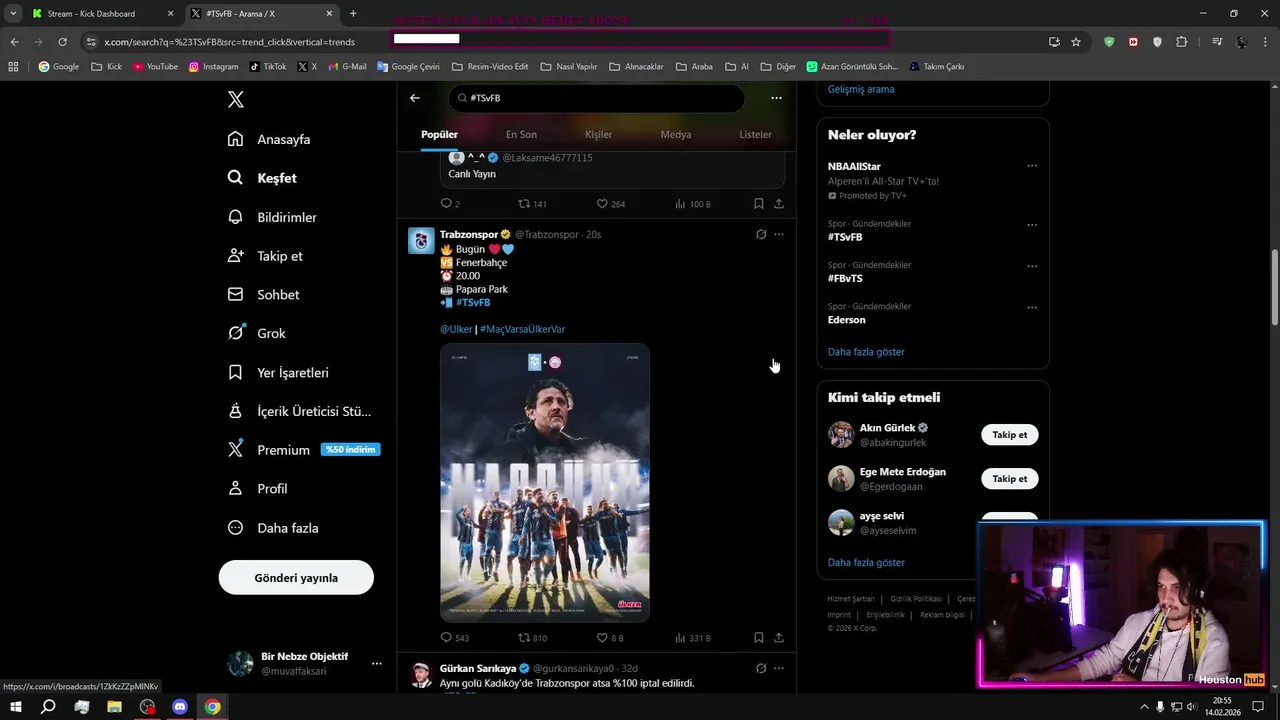Share the Trabzonspor post

click(778, 637)
